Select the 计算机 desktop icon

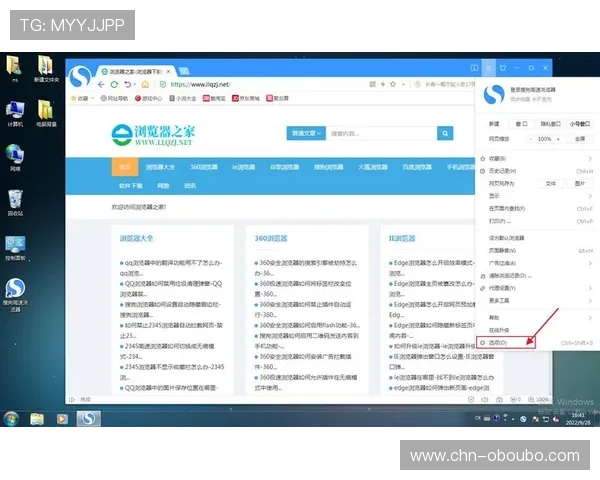tap(15, 114)
